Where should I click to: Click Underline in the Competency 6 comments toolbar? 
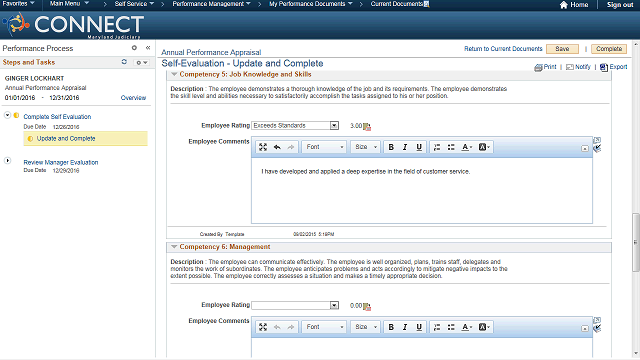tap(419, 327)
